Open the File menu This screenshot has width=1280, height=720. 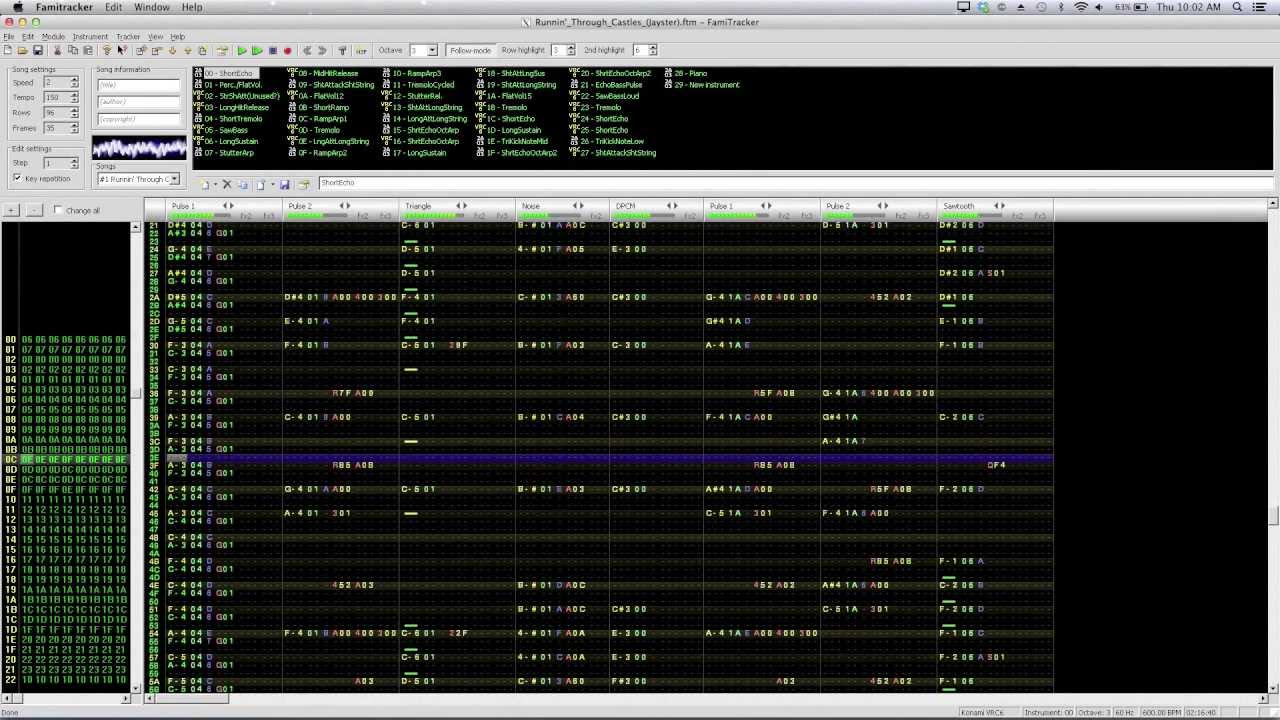[x=8, y=36]
